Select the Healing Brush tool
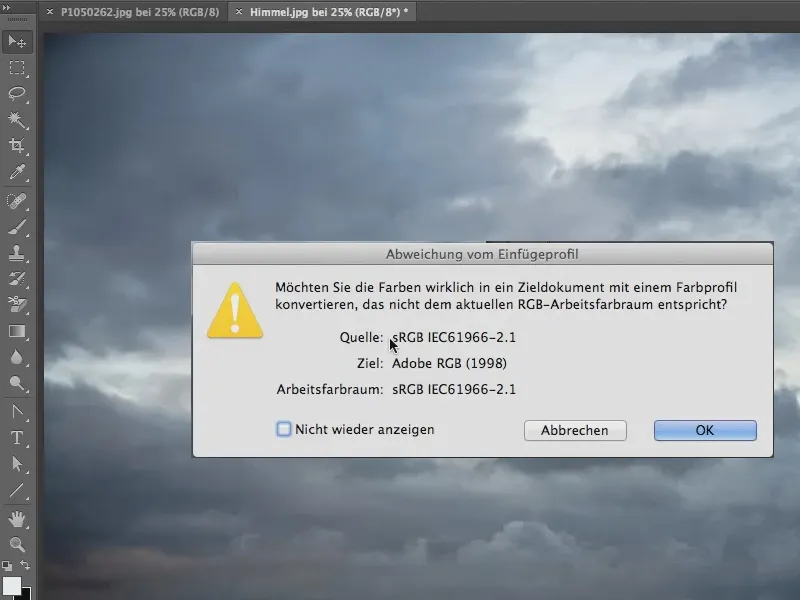 click(17, 201)
